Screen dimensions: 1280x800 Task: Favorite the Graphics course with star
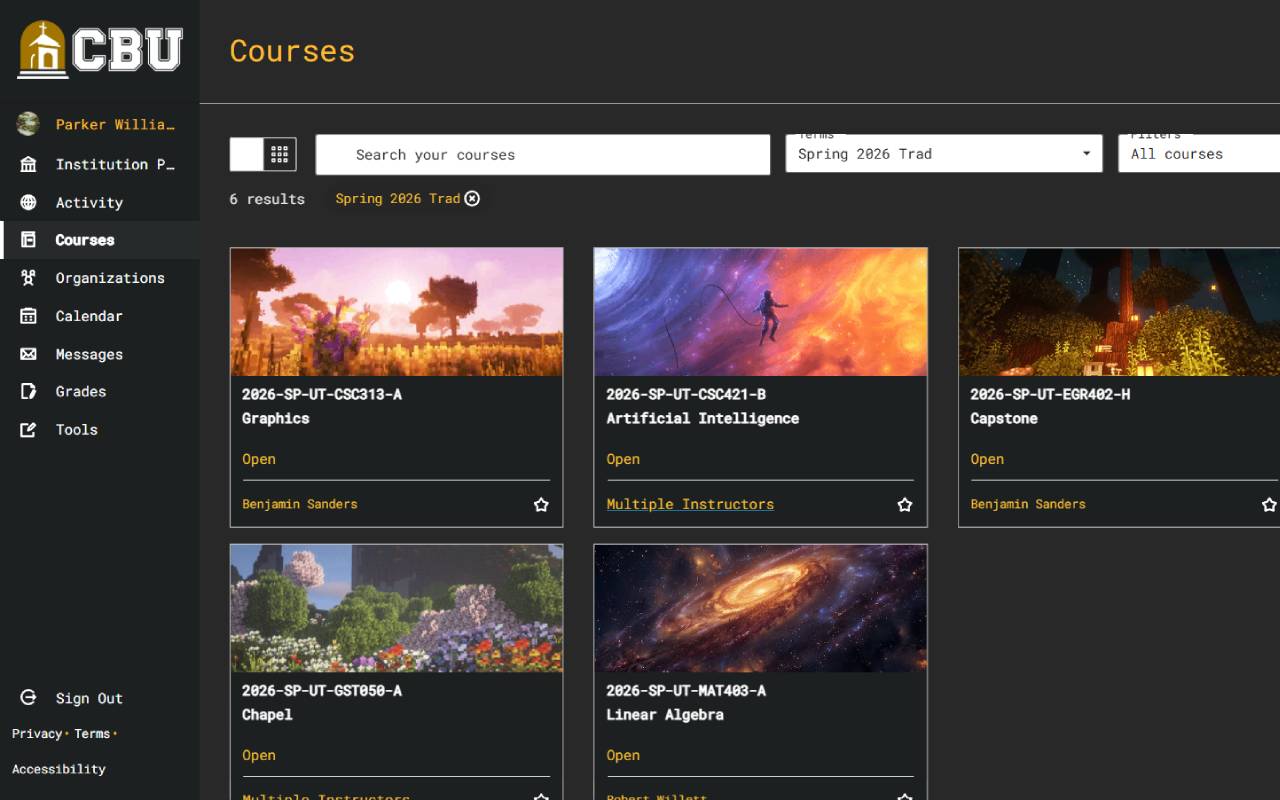(541, 505)
